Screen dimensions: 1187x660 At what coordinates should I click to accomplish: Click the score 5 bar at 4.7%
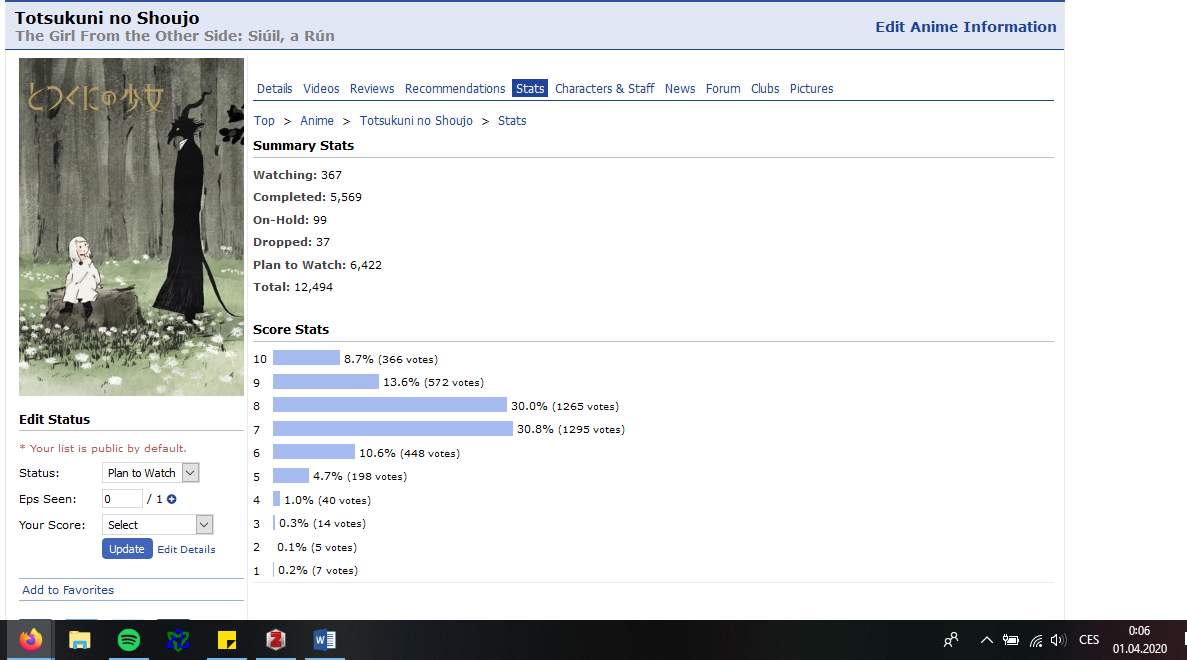tap(291, 475)
